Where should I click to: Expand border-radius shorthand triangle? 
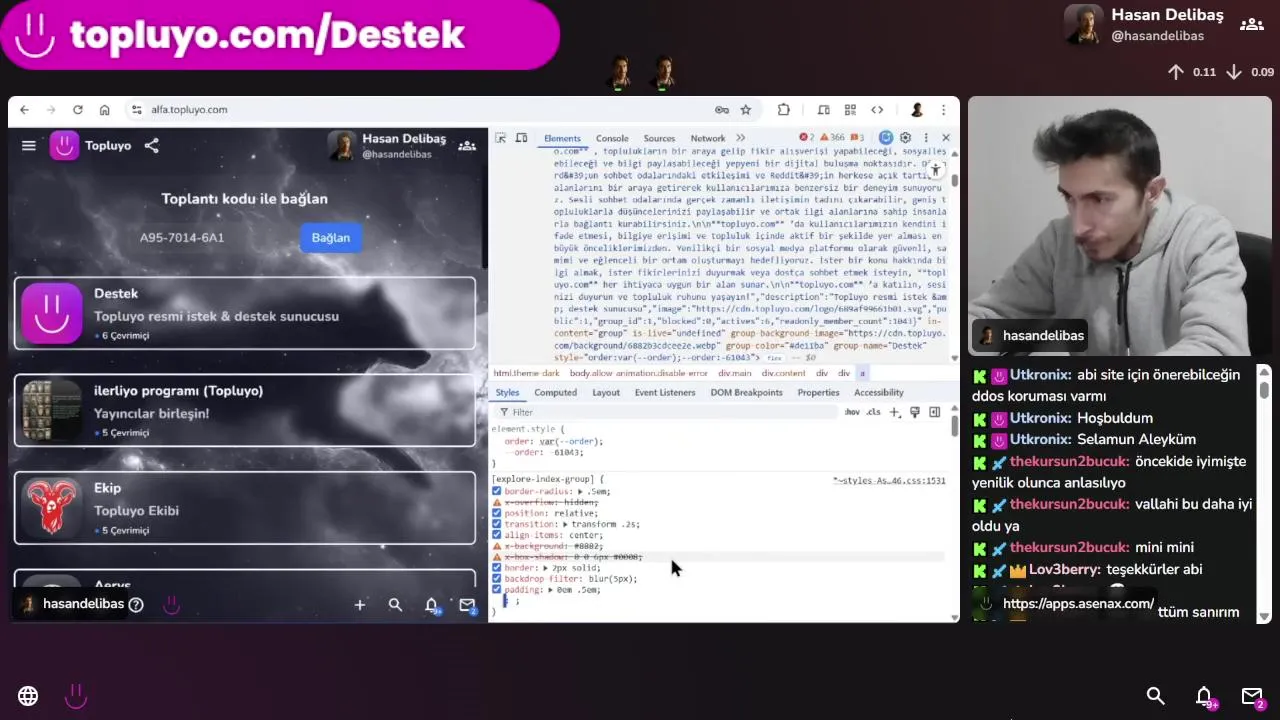pyautogui.click(x=580, y=492)
